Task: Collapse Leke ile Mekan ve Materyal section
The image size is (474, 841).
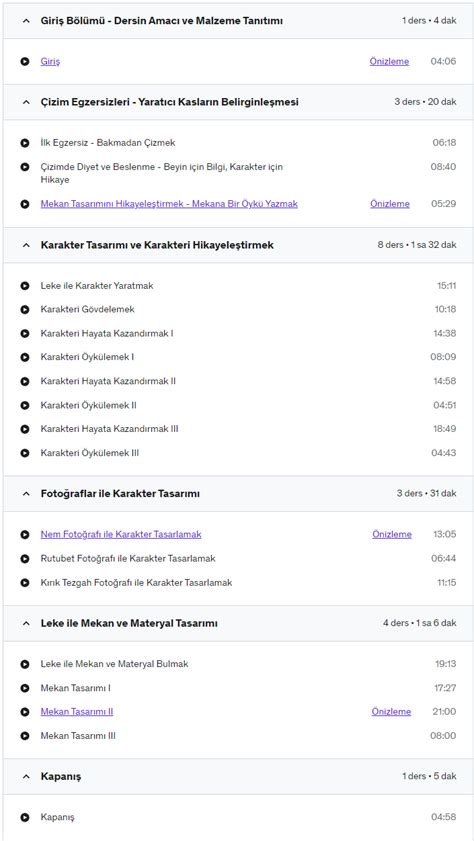Action: [26, 624]
